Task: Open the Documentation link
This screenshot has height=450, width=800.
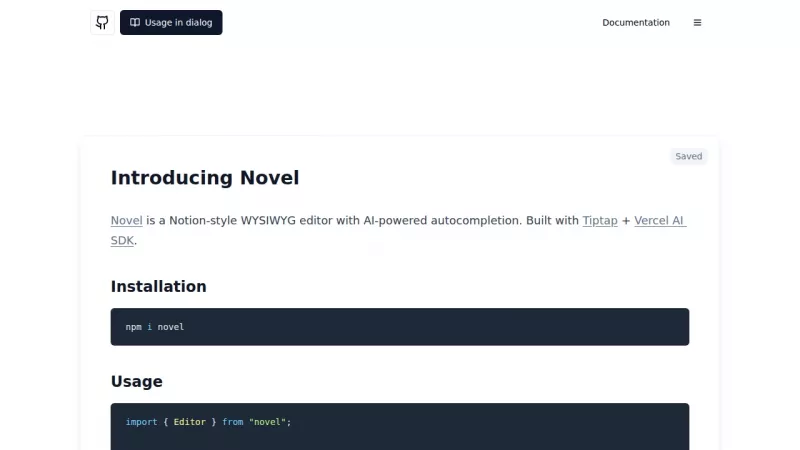Action: point(636,22)
